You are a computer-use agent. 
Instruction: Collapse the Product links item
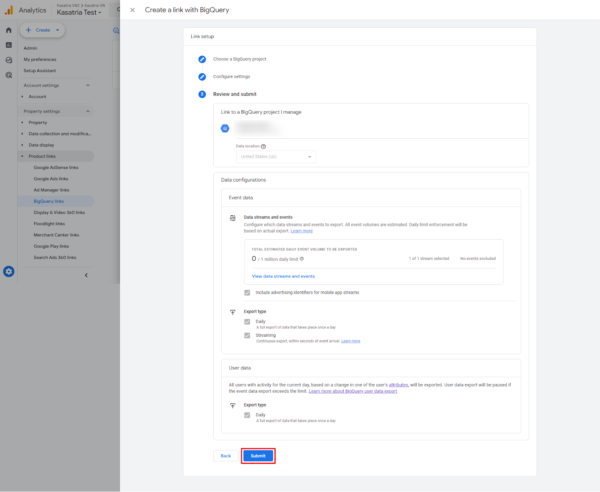click(x=22, y=156)
